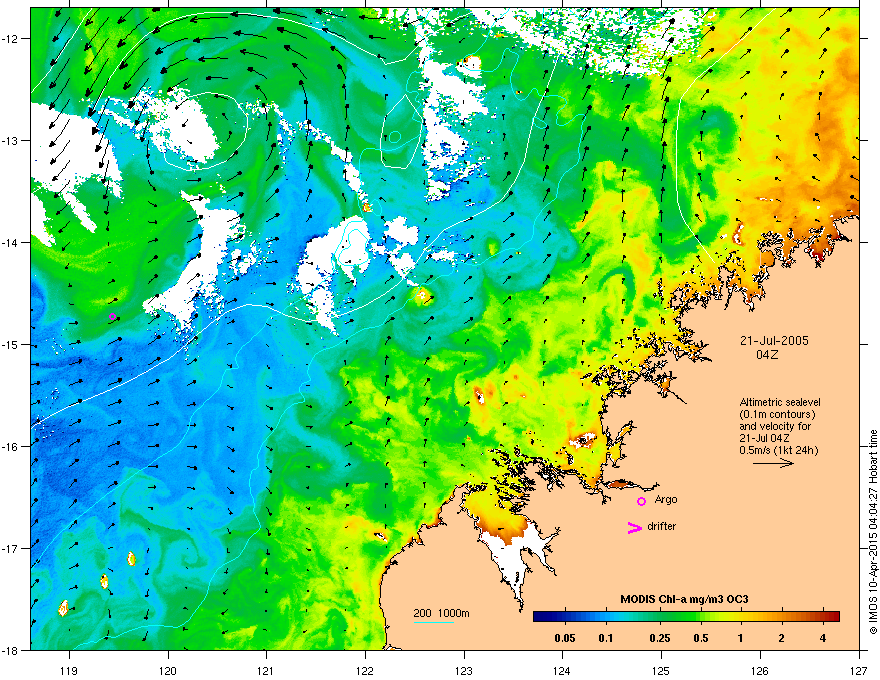Click the longitude axis label 126
This screenshot has width=880, height=680.
760,670
